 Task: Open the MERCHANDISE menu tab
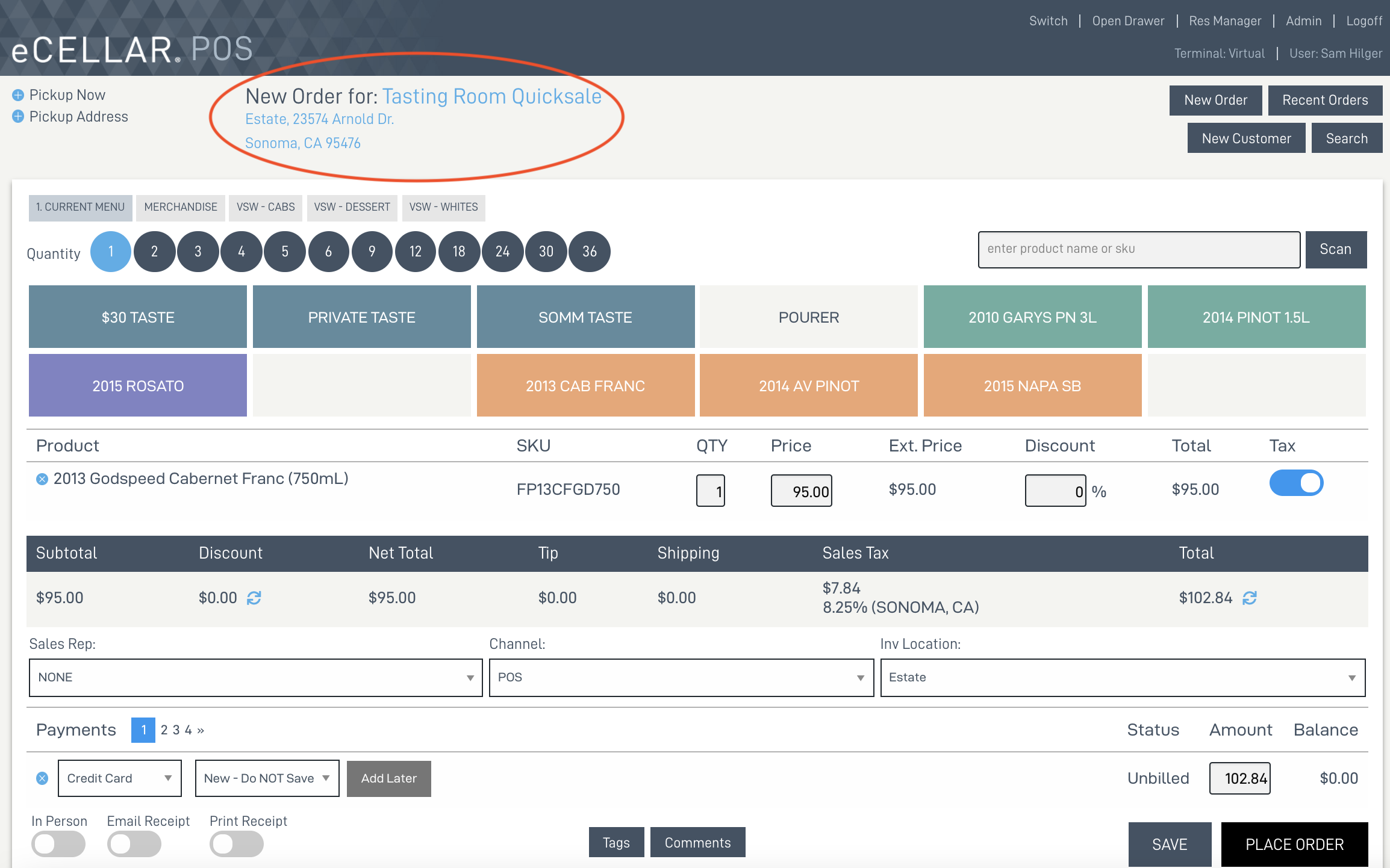181,207
